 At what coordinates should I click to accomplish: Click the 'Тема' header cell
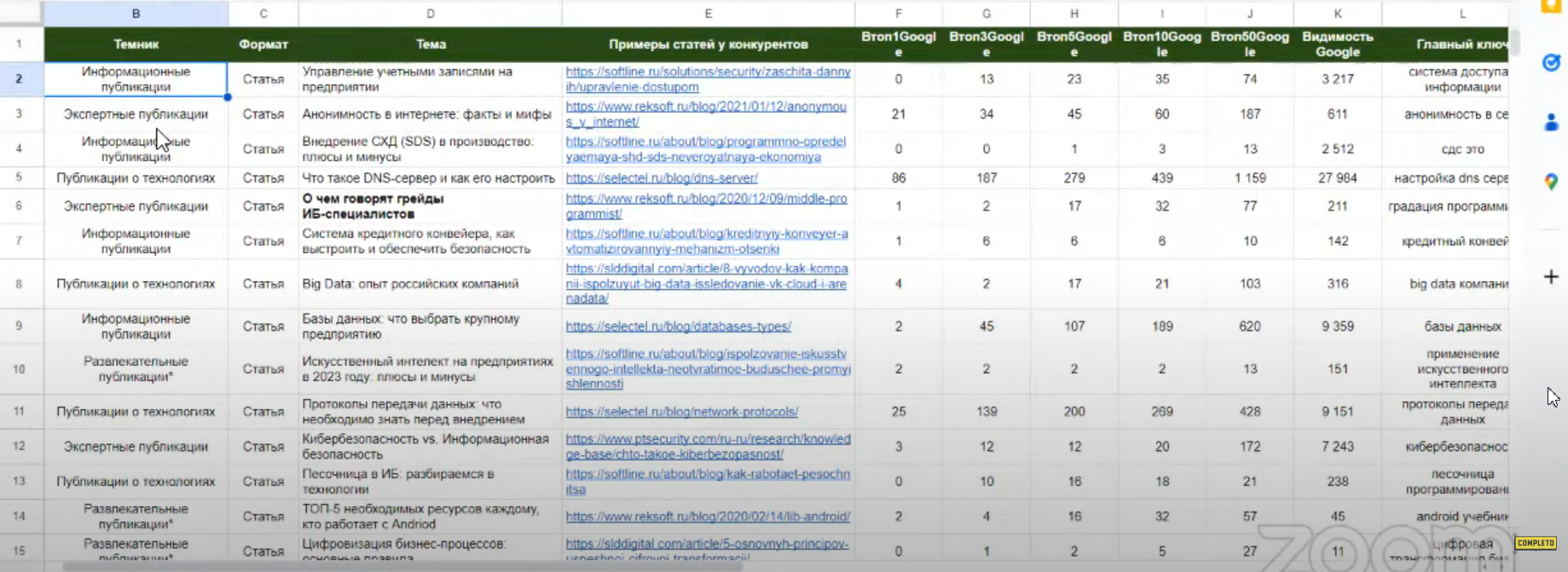[431, 44]
